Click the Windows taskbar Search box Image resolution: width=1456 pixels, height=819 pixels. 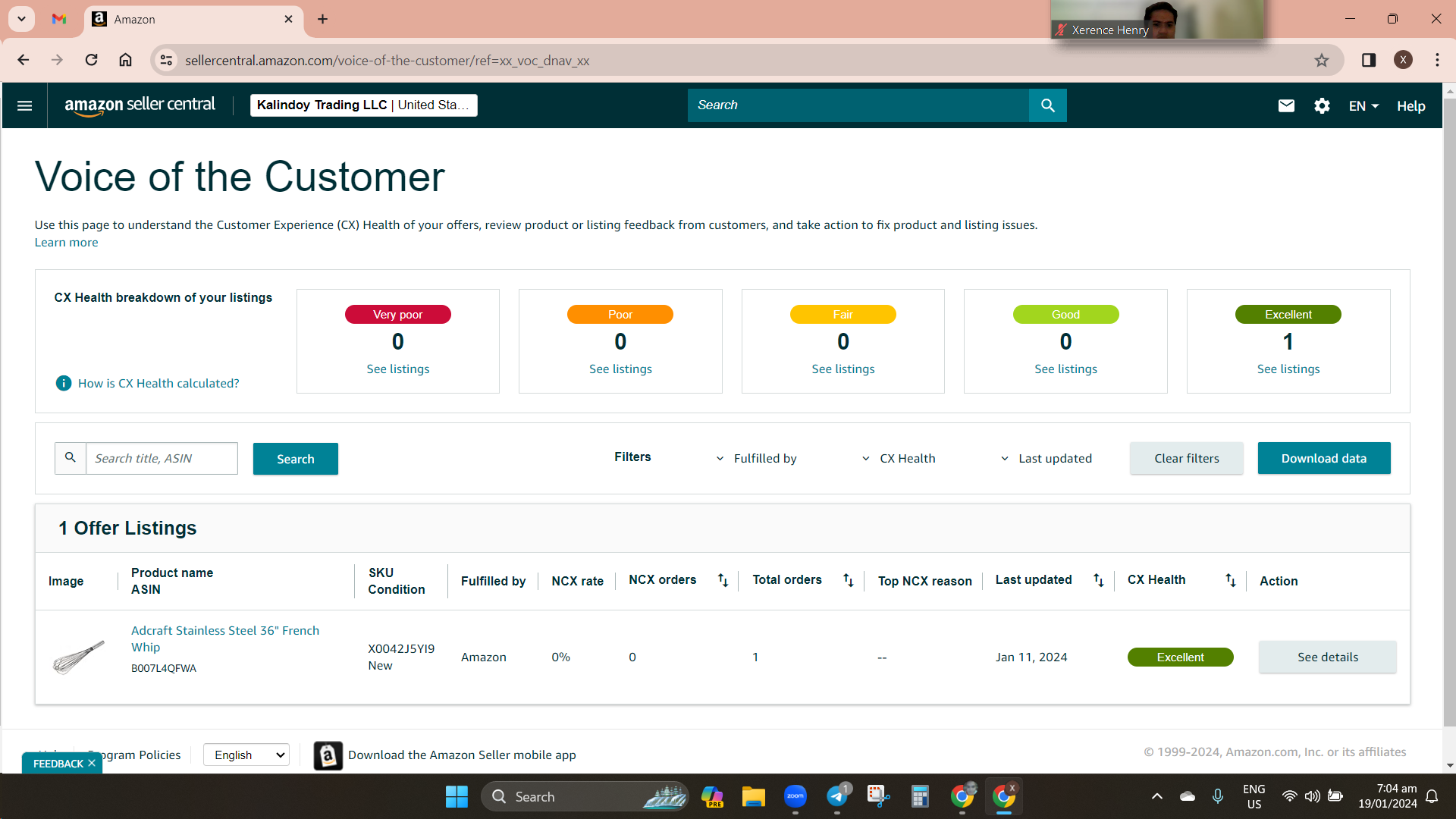pos(585,796)
